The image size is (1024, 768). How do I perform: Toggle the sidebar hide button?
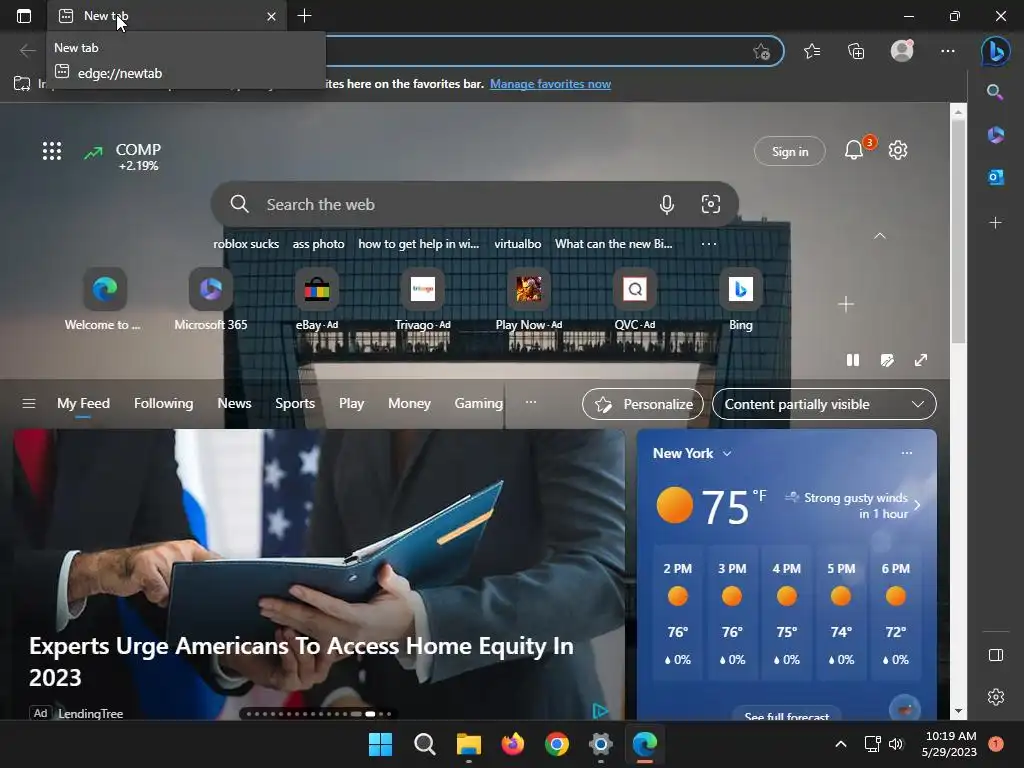coord(995,655)
